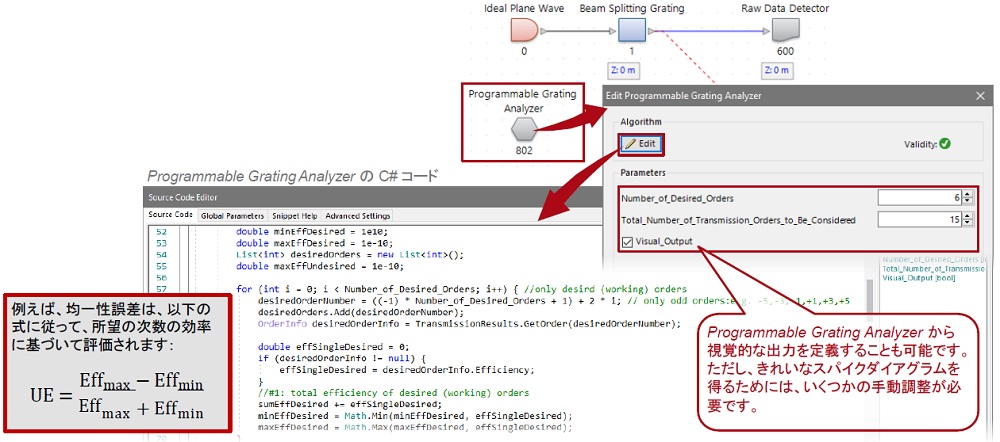Viewport: 1000px width, 442px height.
Task: Click the input connector arrow of Raw Data Detector
Action: 767,30
